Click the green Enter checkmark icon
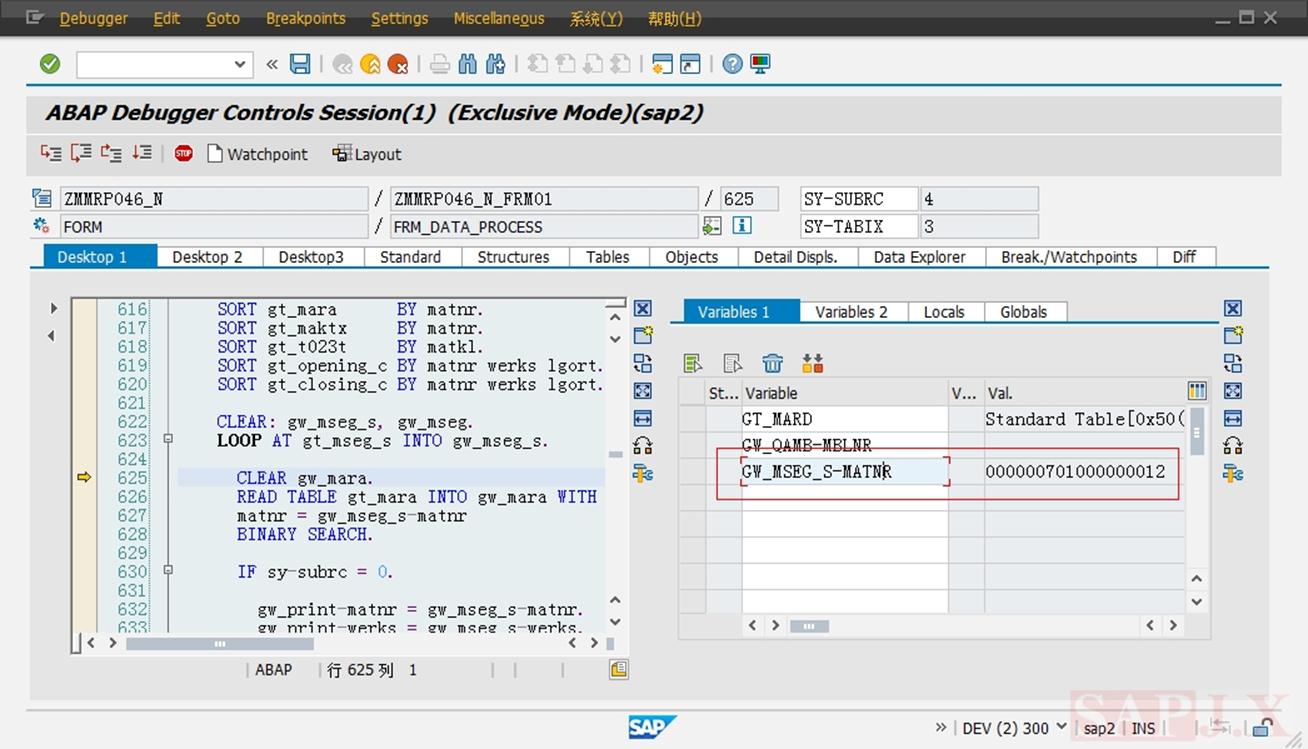Image resolution: width=1308 pixels, height=749 pixels. (x=50, y=64)
